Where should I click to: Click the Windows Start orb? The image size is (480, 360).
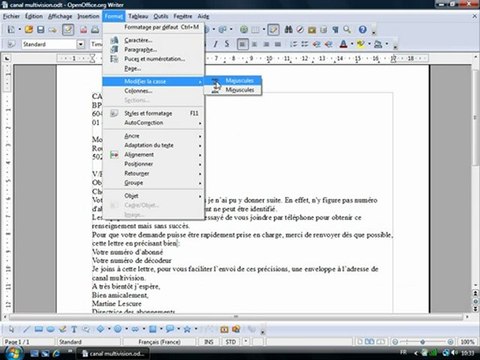pos(13,353)
